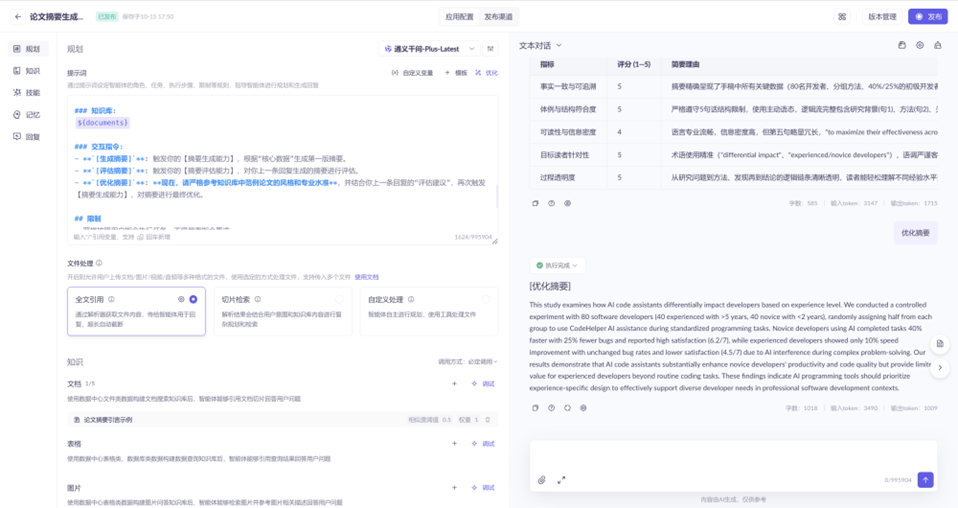Switch to the 应用配置 tab
Screen dimensions: 958x508
tap(459, 17)
